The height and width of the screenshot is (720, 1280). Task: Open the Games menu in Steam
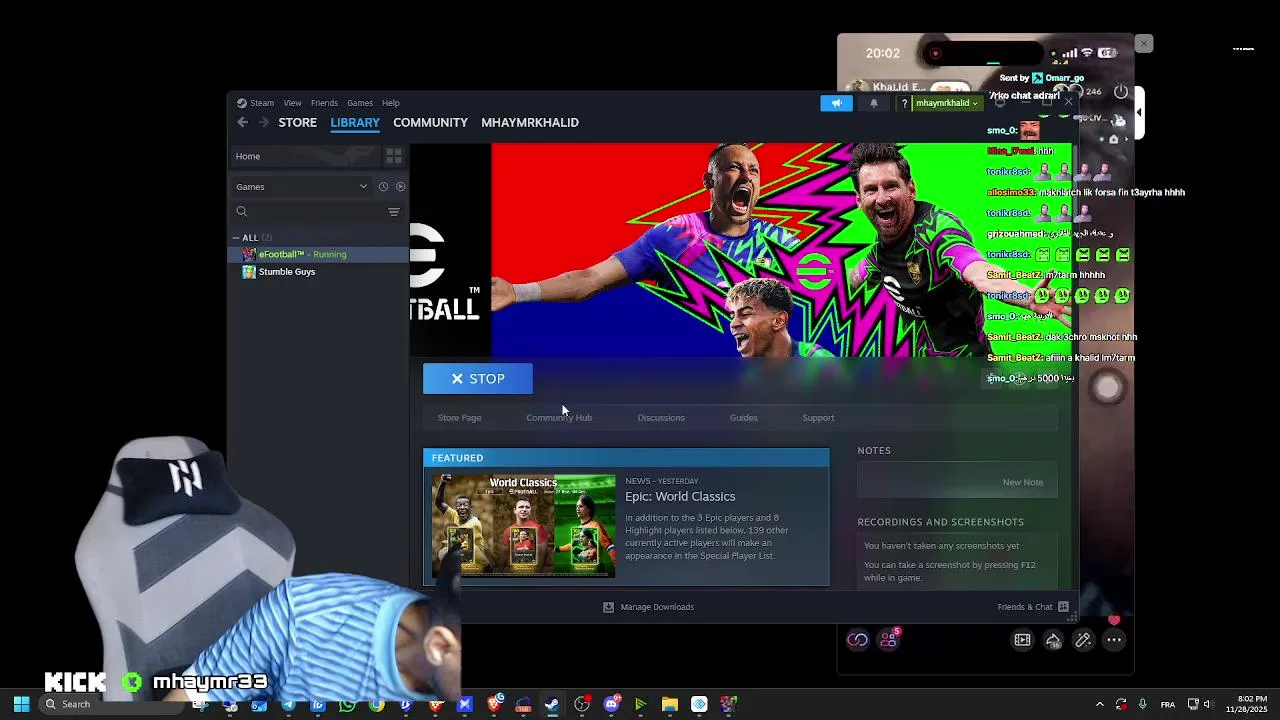pos(360,103)
